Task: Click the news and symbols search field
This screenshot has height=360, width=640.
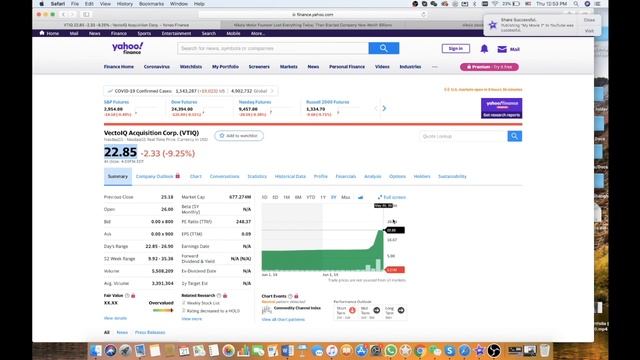Action: [x=273, y=48]
